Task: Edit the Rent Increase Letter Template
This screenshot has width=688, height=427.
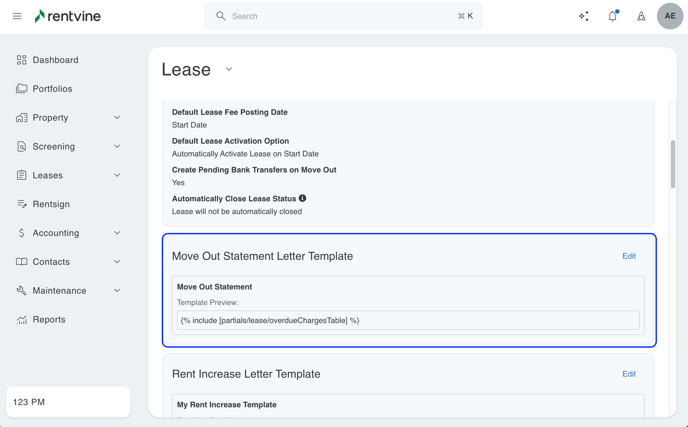Action: click(x=629, y=374)
